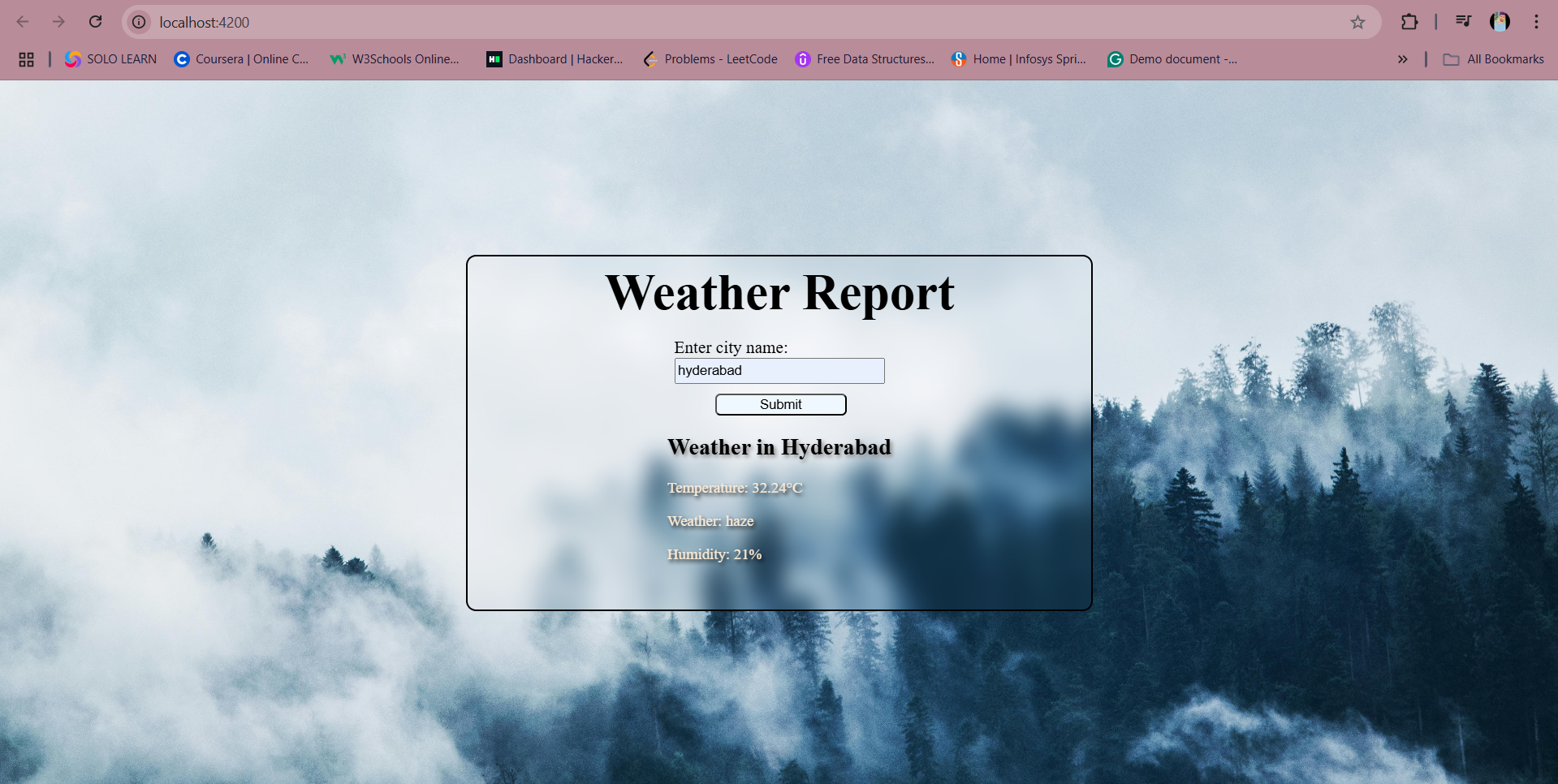Bookmark this page with the star icon
Image resolution: width=1558 pixels, height=784 pixels.
pos(1357,22)
